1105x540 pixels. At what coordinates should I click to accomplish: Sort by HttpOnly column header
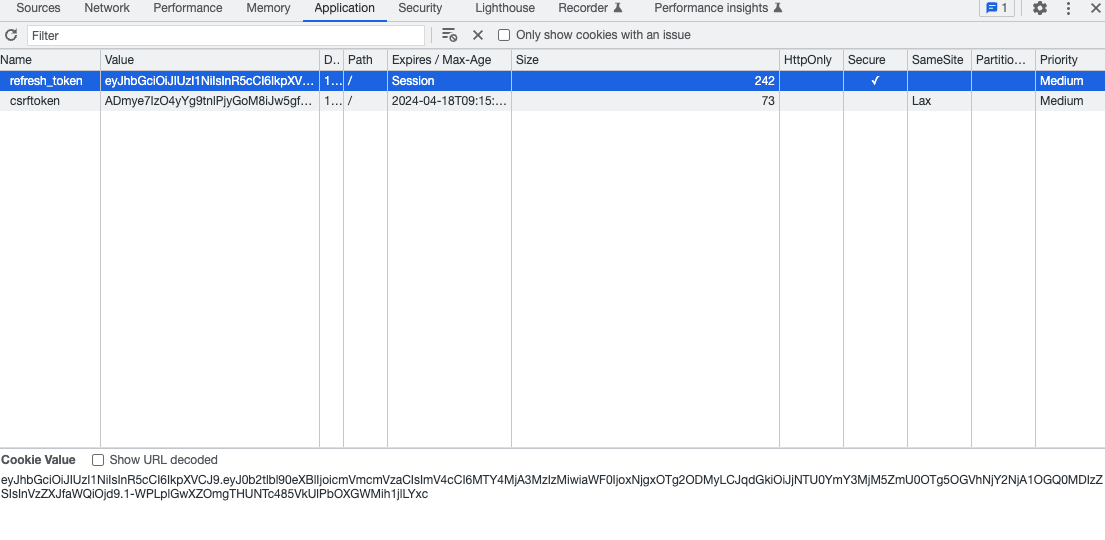click(x=811, y=60)
